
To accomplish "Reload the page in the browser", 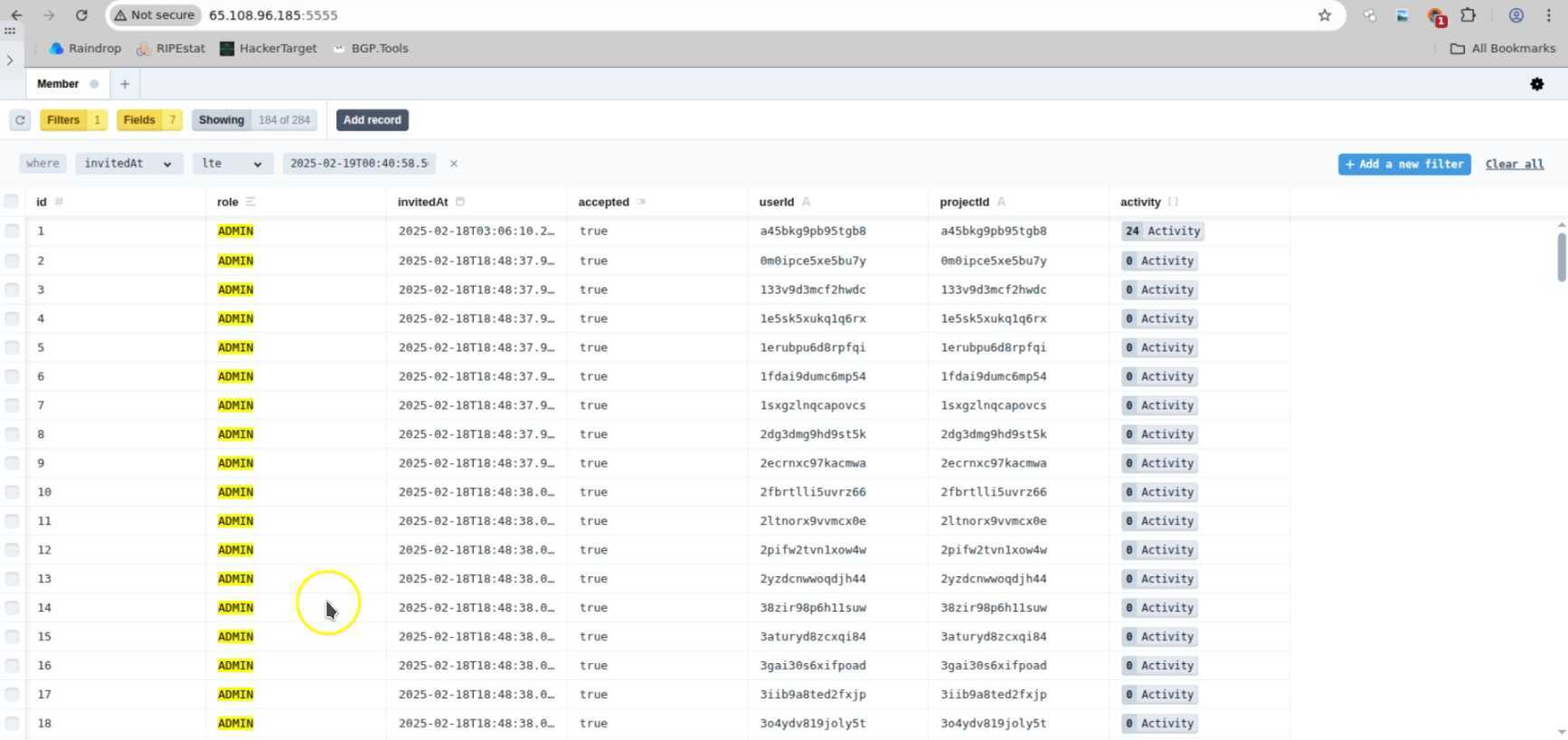I will tap(81, 15).
